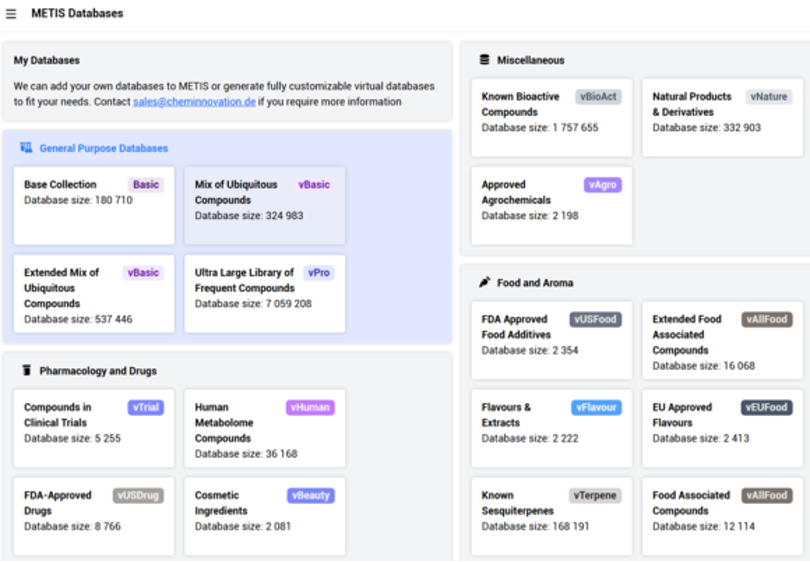Click 'Database size: 1 757 655' text
The height and width of the screenshot is (562, 810).
[540, 128]
